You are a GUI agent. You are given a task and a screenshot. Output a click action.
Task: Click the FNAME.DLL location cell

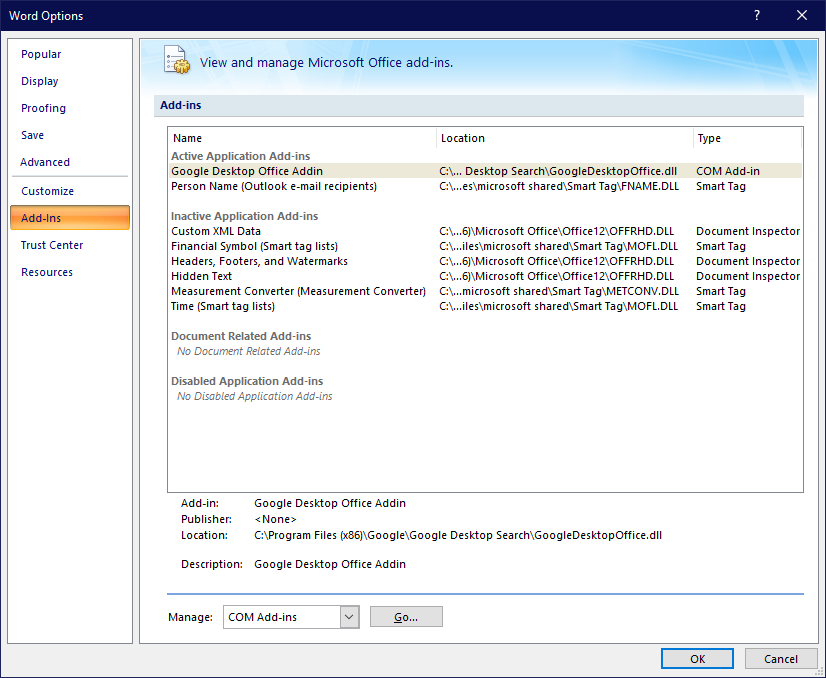point(559,186)
